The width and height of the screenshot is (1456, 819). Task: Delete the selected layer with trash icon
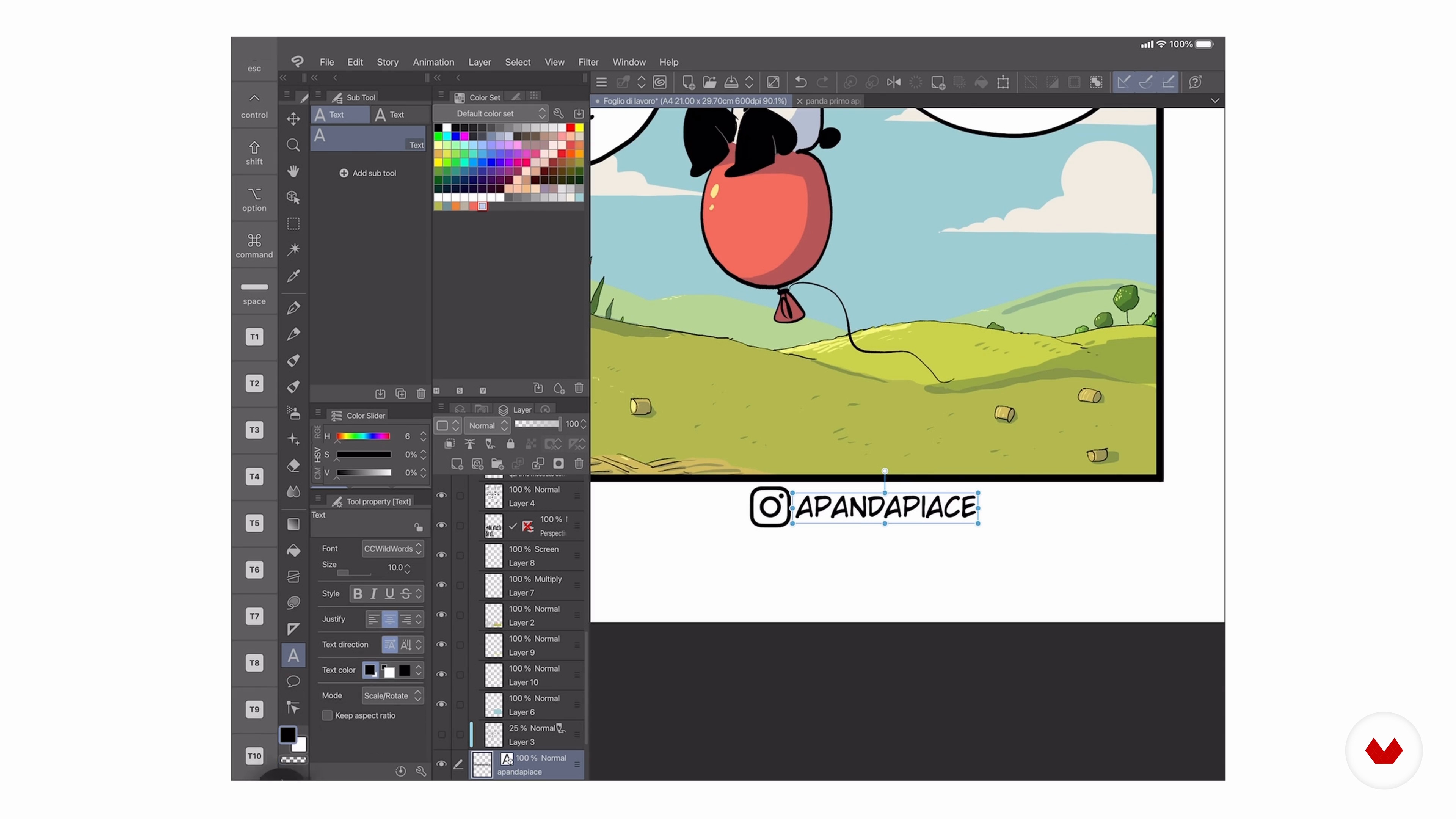coord(579,463)
